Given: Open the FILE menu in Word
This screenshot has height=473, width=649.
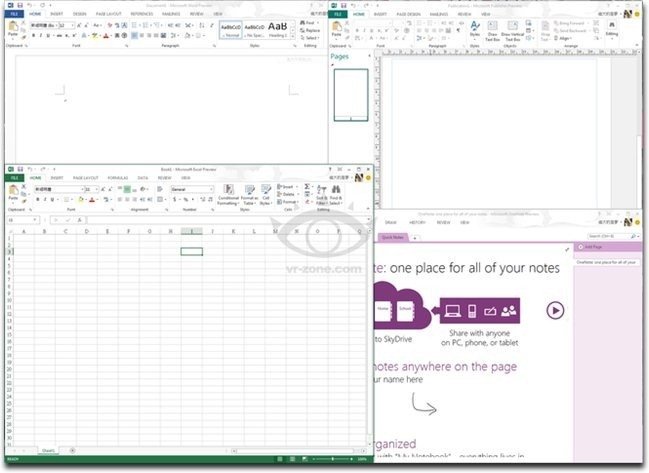Looking at the screenshot, I should (14, 14).
